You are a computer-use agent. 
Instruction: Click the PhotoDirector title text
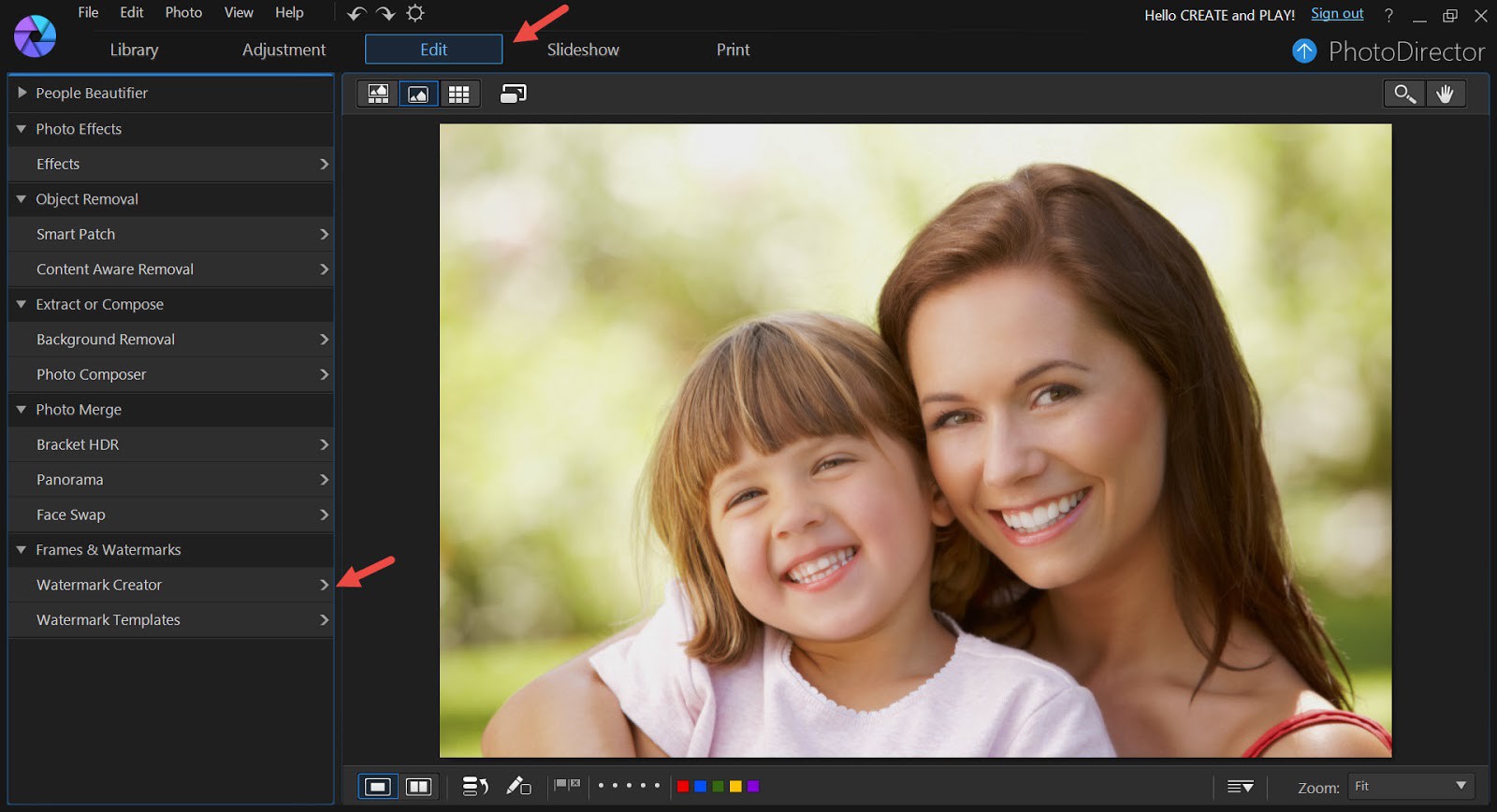click(1406, 51)
